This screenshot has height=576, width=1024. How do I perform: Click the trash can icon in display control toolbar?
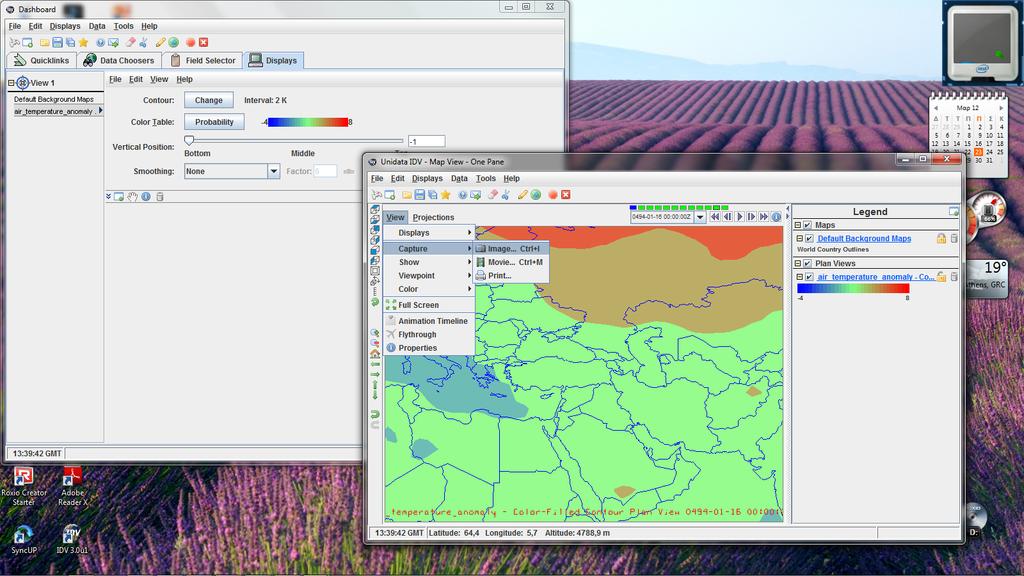pos(159,197)
